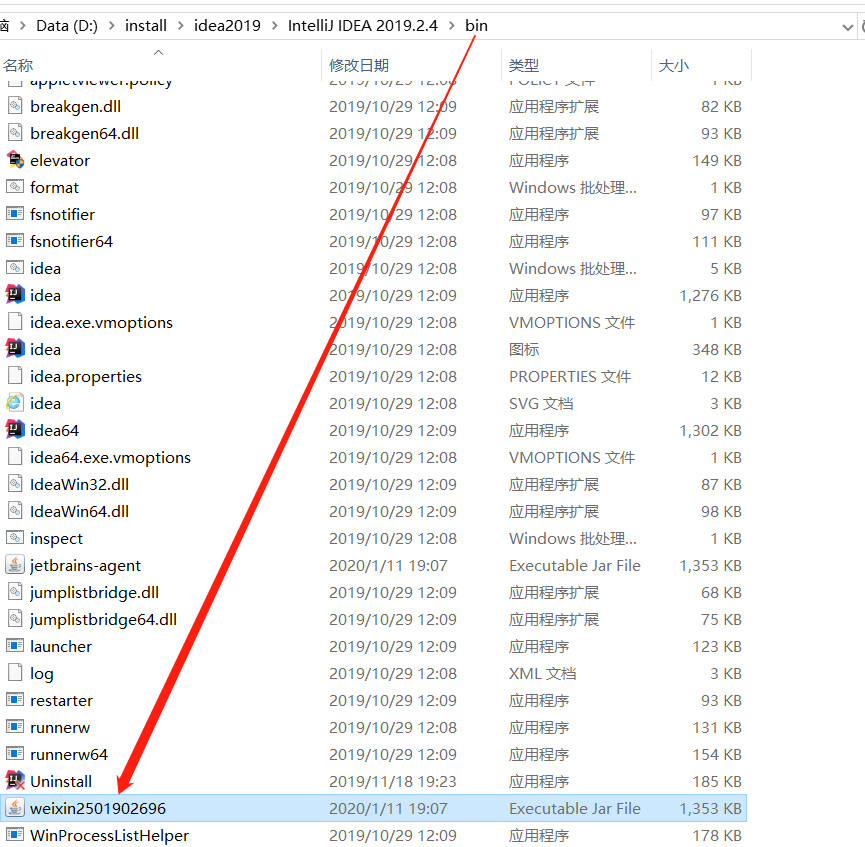Screen dimensions: 865x847
Task: Expand the chevron after Data (D:)
Action: click(111, 26)
